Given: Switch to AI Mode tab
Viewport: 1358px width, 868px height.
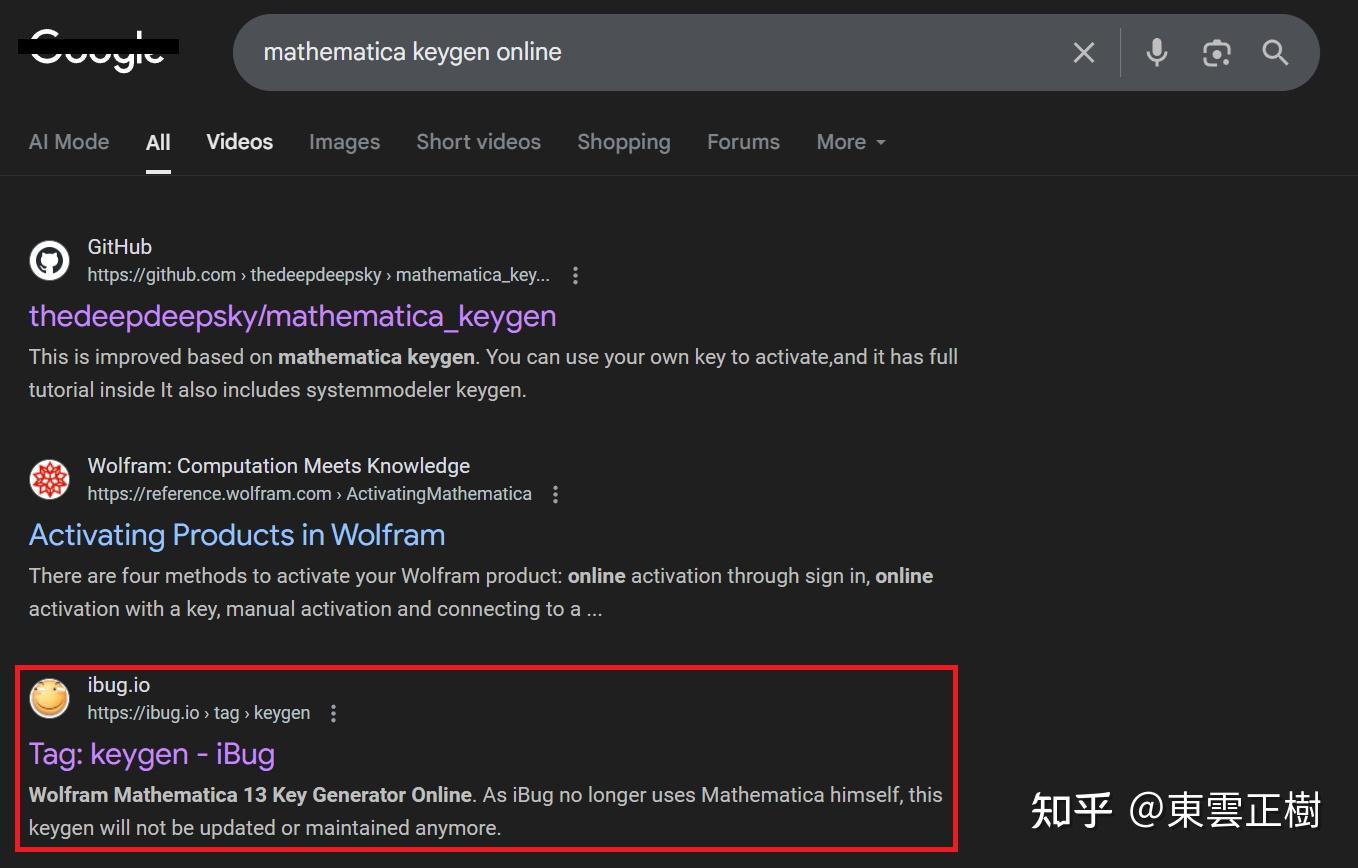Looking at the screenshot, I should [69, 142].
